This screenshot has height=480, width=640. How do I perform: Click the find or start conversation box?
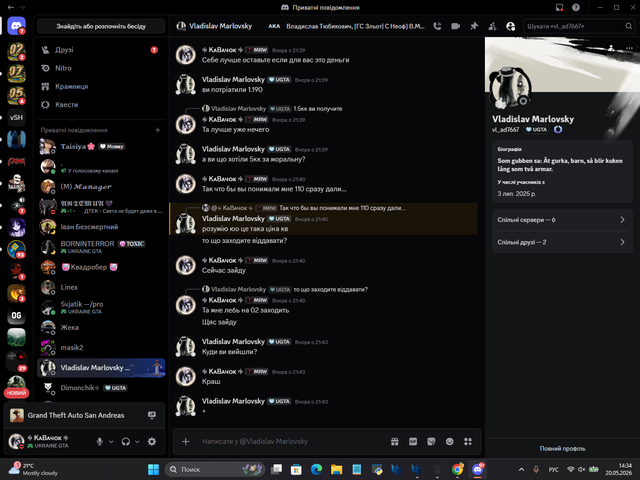tap(101, 26)
